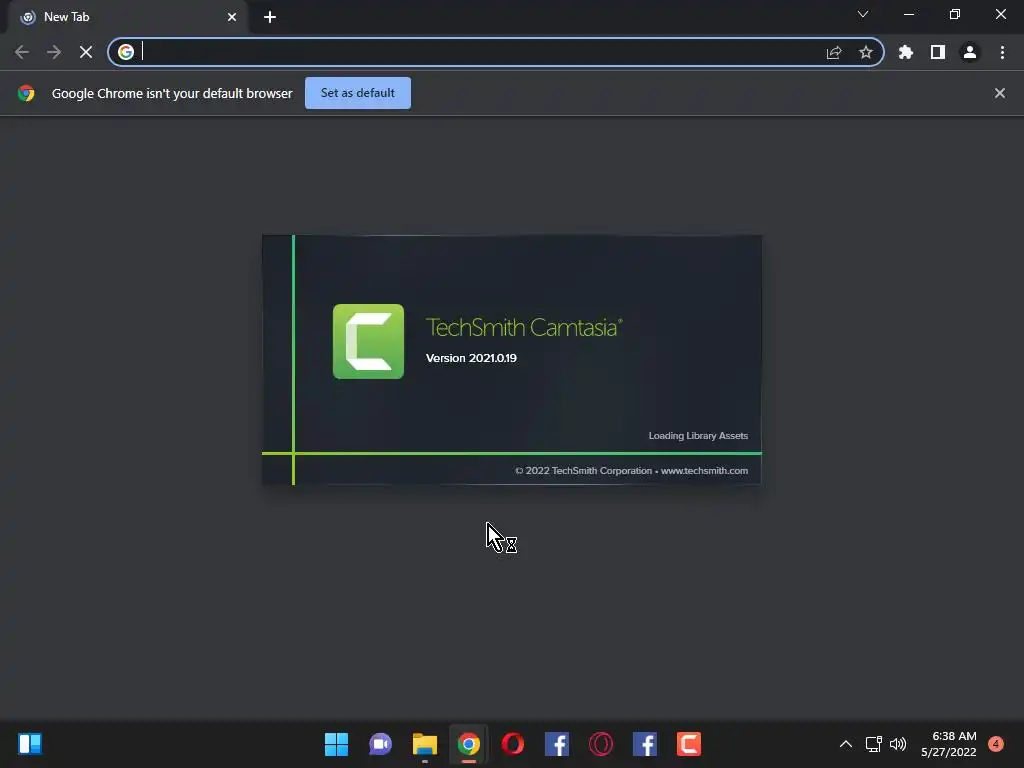This screenshot has width=1024, height=768.
Task: Open the Opera GX taskbar icon
Action: (601, 744)
